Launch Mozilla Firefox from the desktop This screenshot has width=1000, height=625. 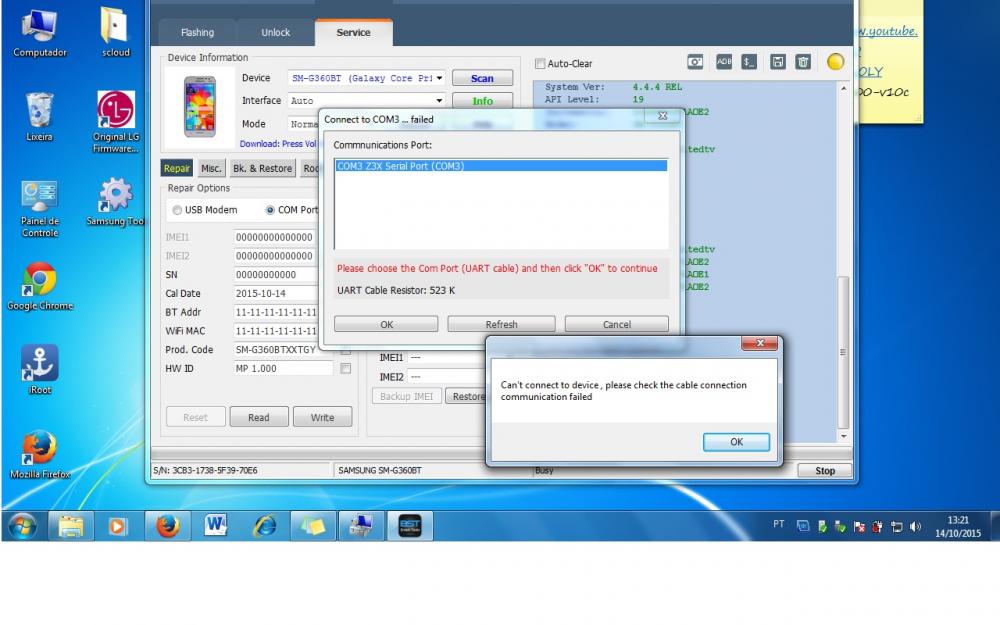(40, 454)
